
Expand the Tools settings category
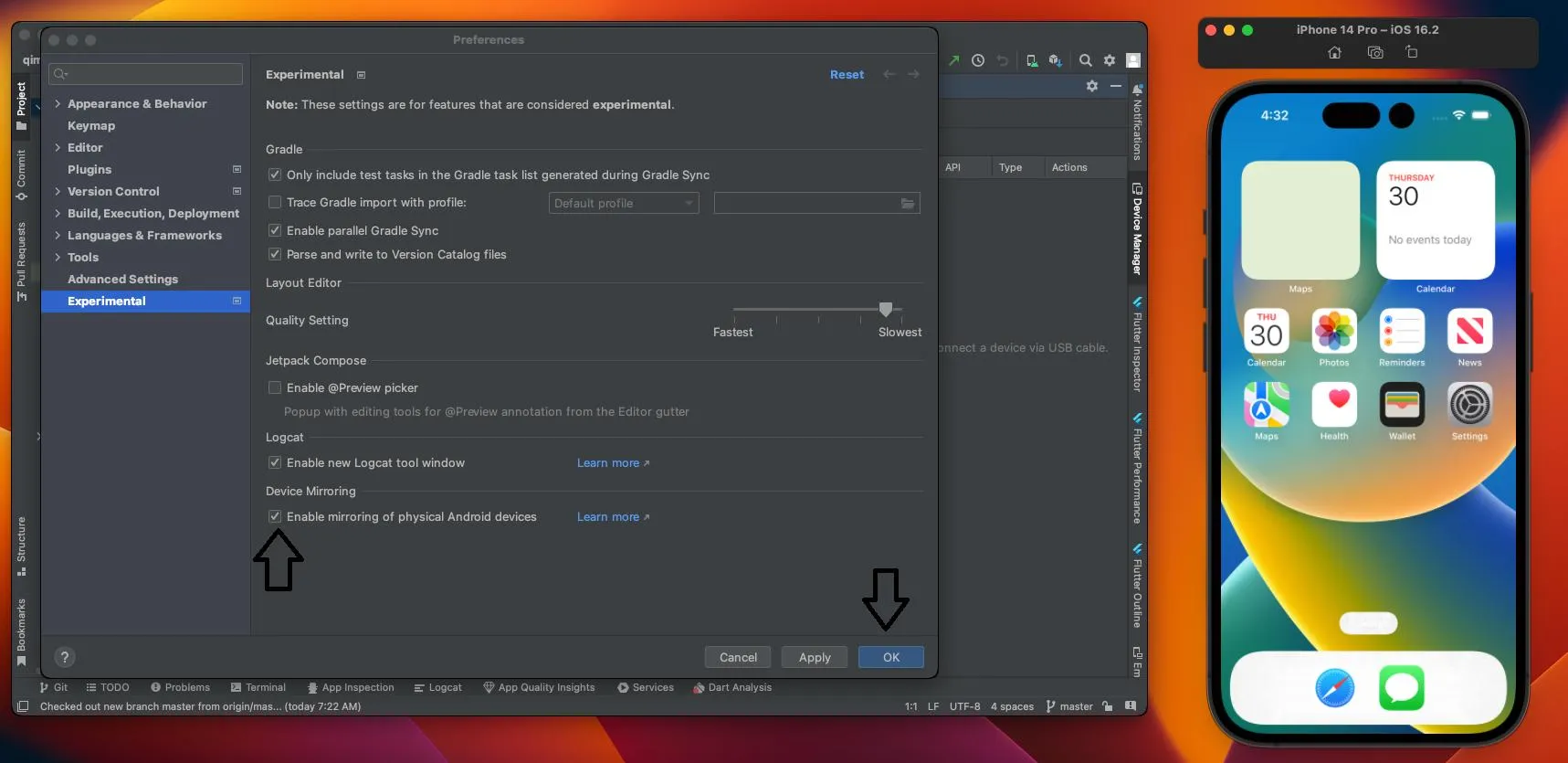[x=58, y=257]
